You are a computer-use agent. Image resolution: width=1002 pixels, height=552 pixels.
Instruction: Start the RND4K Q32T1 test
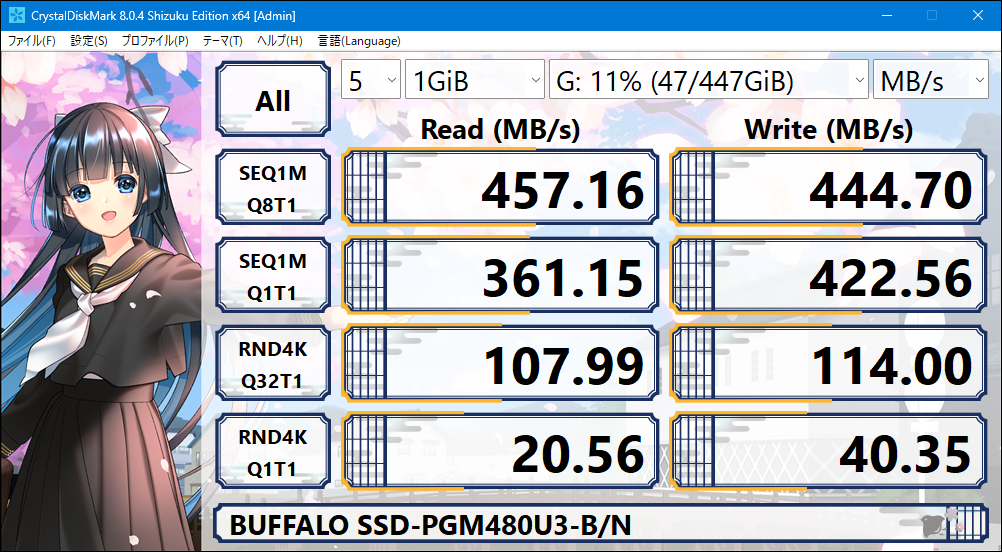(273, 364)
